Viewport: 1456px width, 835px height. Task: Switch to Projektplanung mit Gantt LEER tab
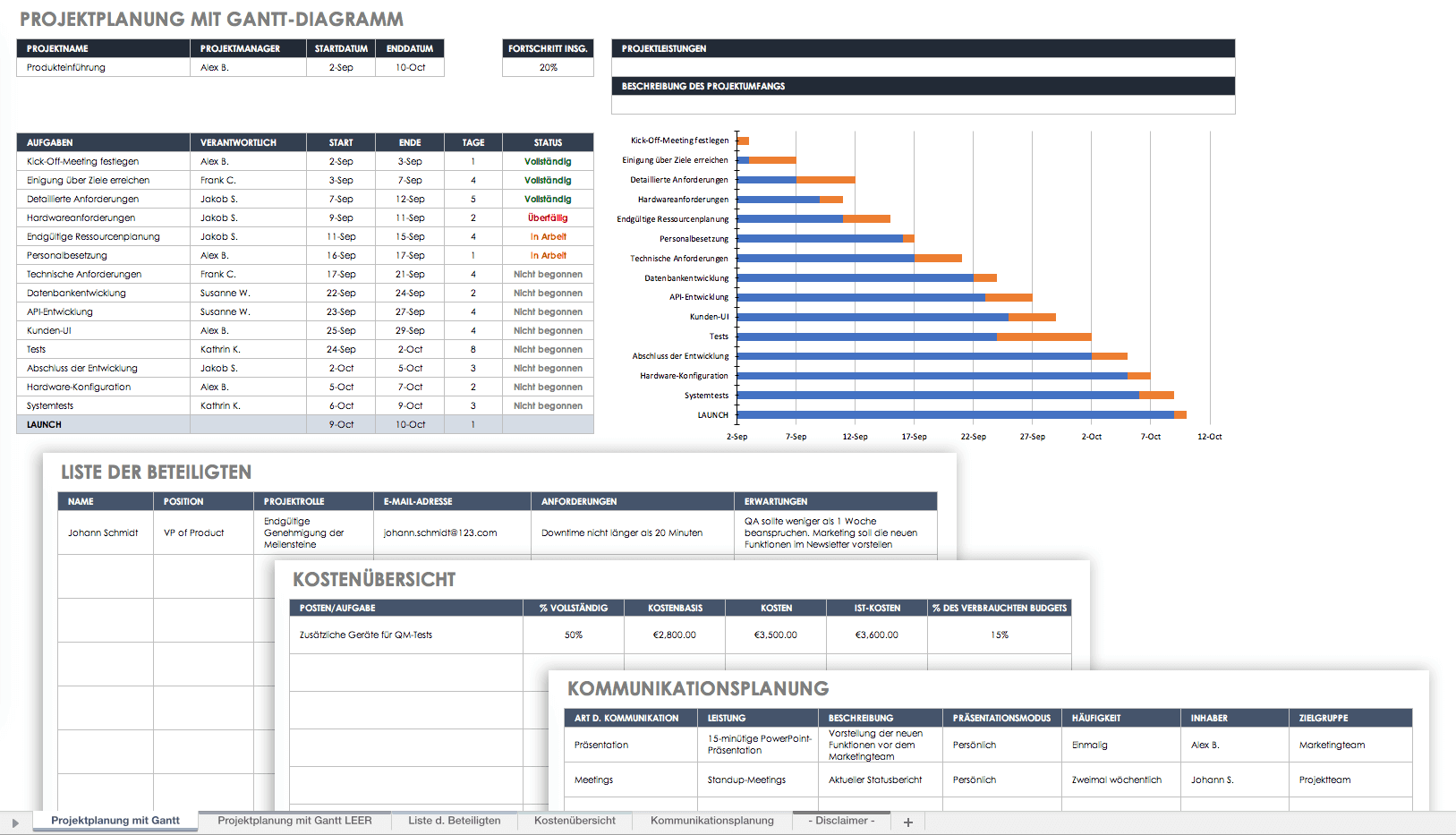(294, 821)
